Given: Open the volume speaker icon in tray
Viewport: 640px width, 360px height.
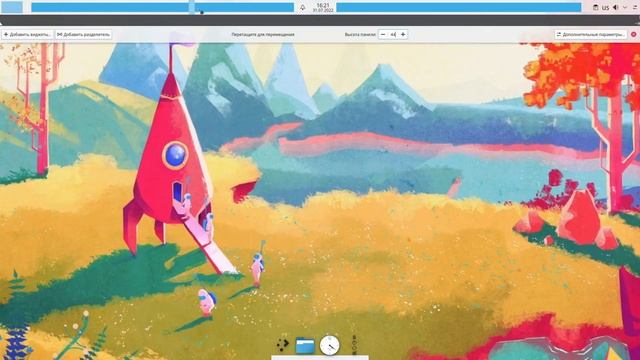Looking at the screenshot, I should click(x=616, y=7).
